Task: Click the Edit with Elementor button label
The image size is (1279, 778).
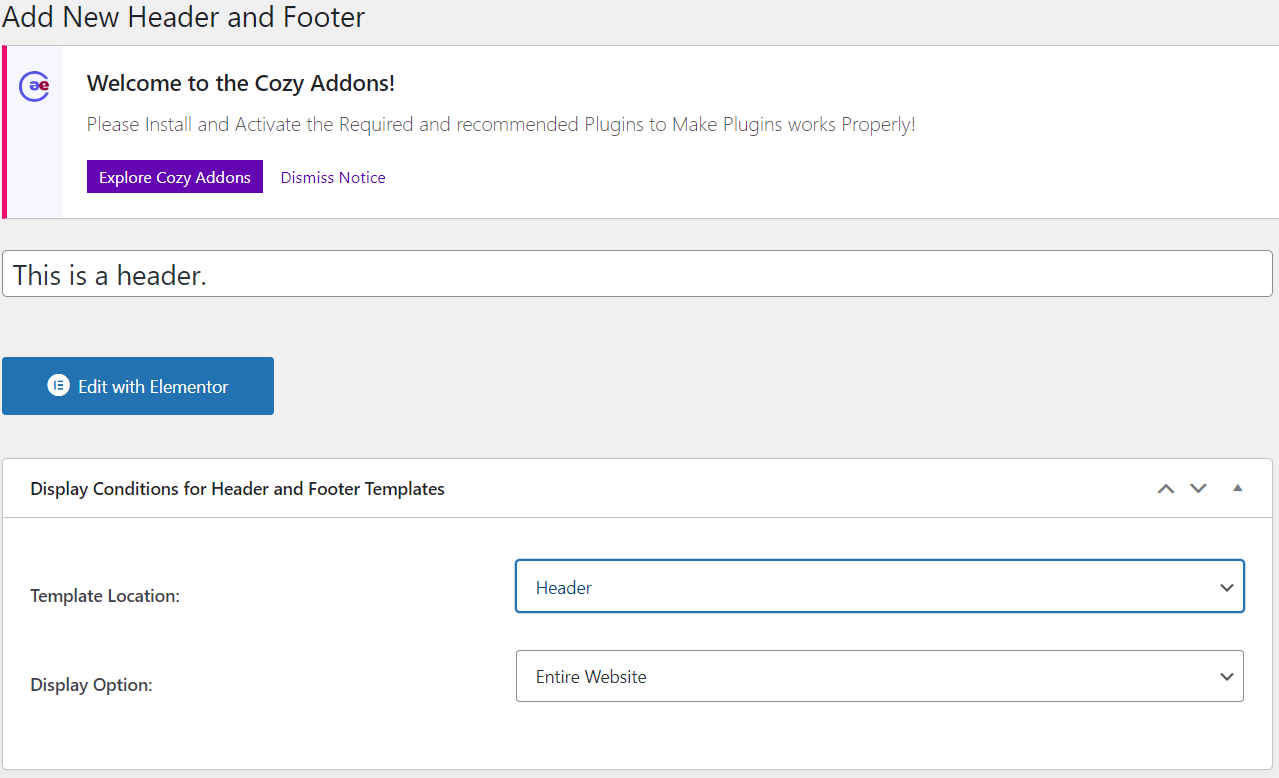Action: (x=153, y=387)
